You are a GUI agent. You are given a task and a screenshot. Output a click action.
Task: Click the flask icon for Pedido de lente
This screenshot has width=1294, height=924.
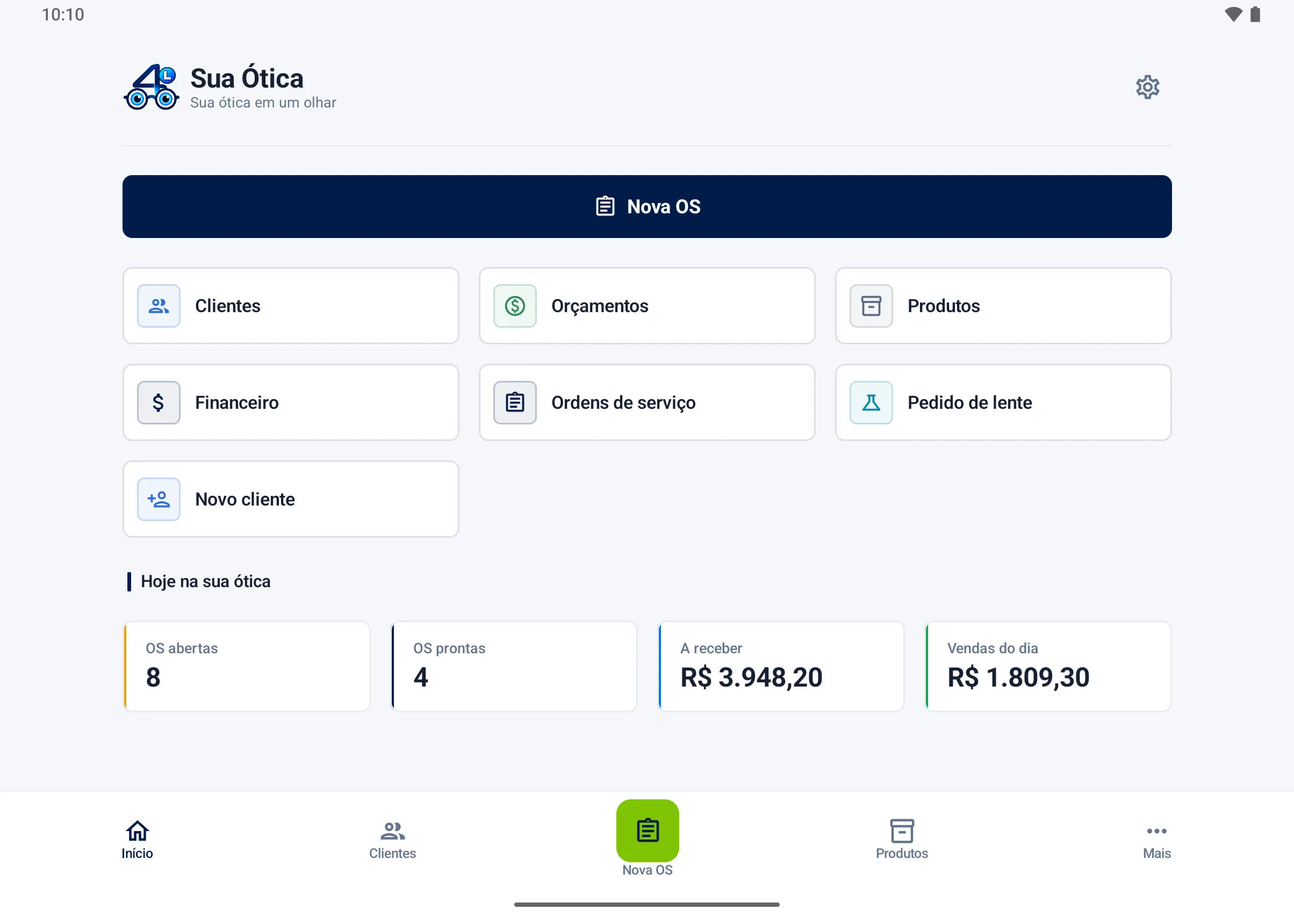coord(871,402)
